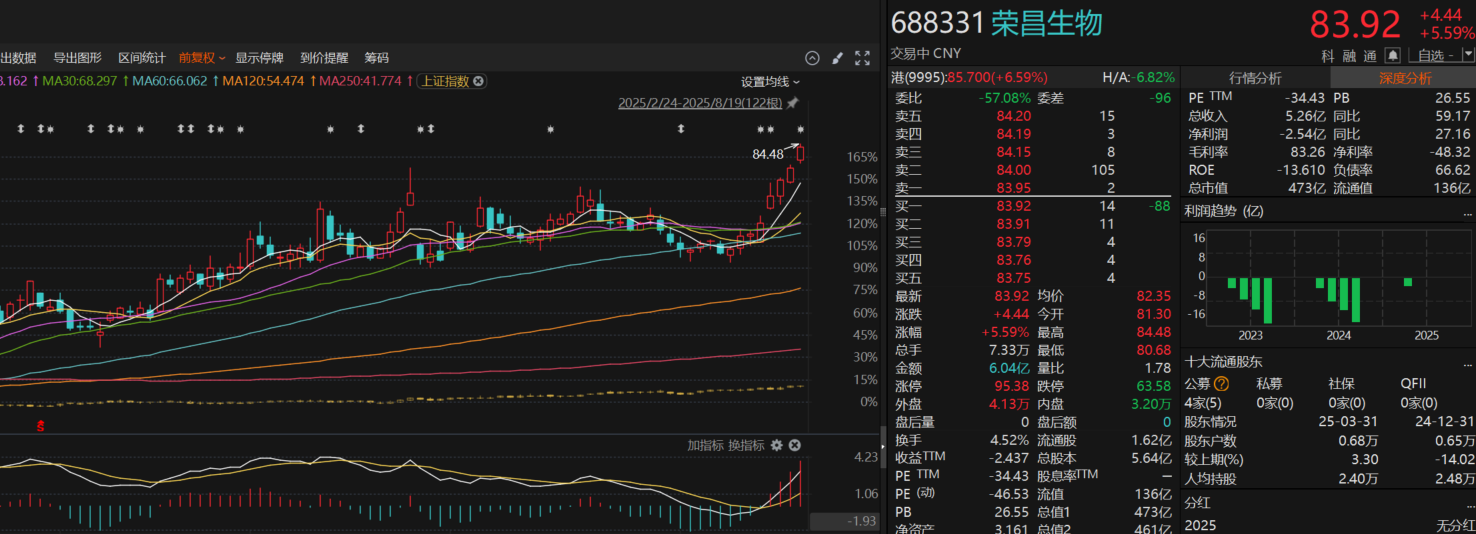Enter fullscreen chart view
Screen dimensions: 1476x534
[x=862, y=58]
